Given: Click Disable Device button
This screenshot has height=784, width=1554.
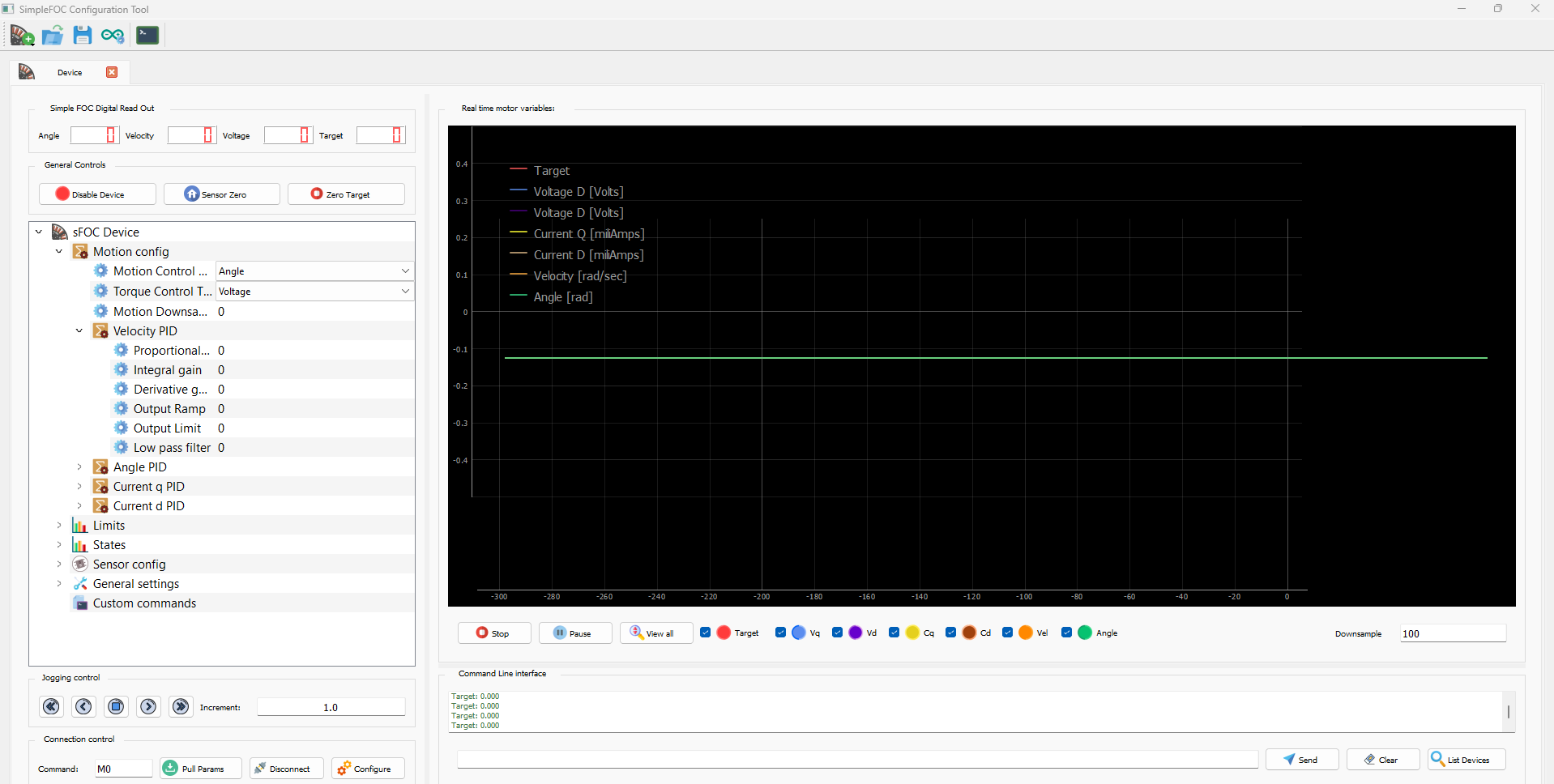Looking at the screenshot, I should 97,194.
